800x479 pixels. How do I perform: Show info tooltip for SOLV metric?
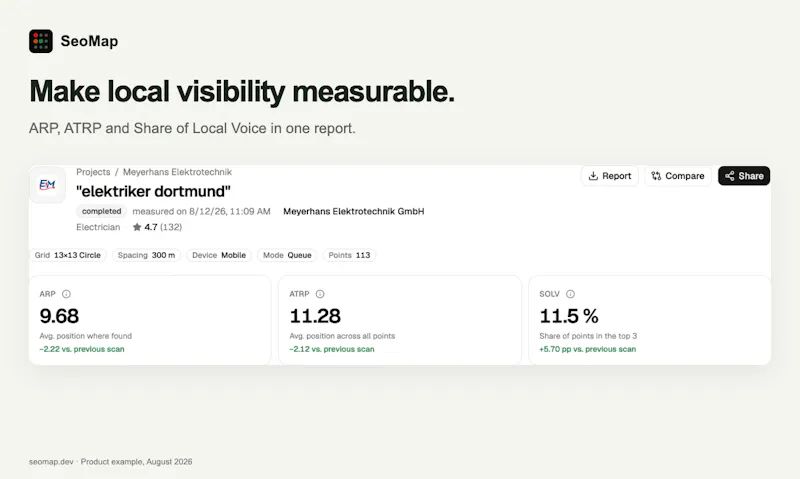[x=570, y=294]
